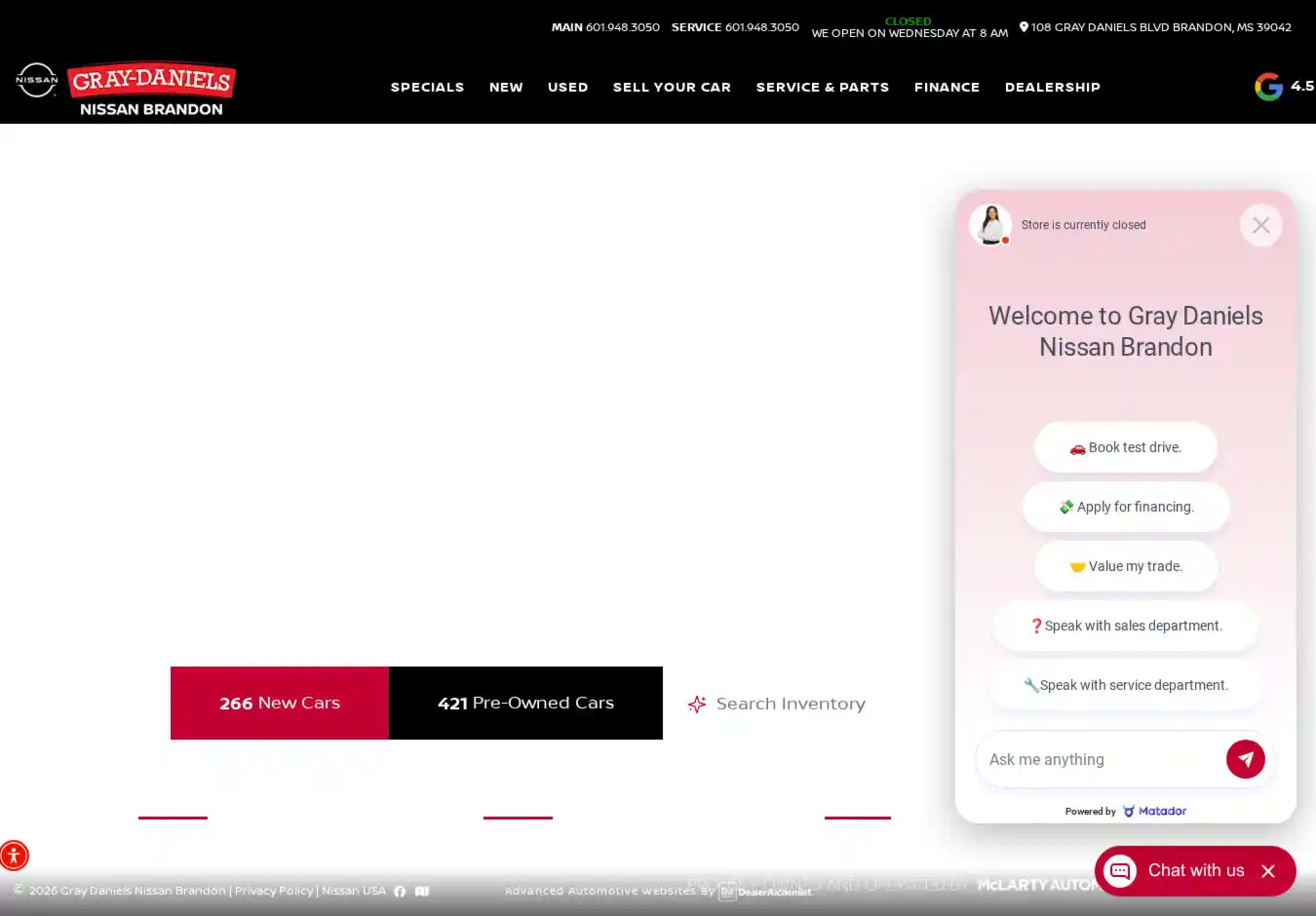Go to Sell Your Car
The image size is (1316, 916).
coord(672,87)
